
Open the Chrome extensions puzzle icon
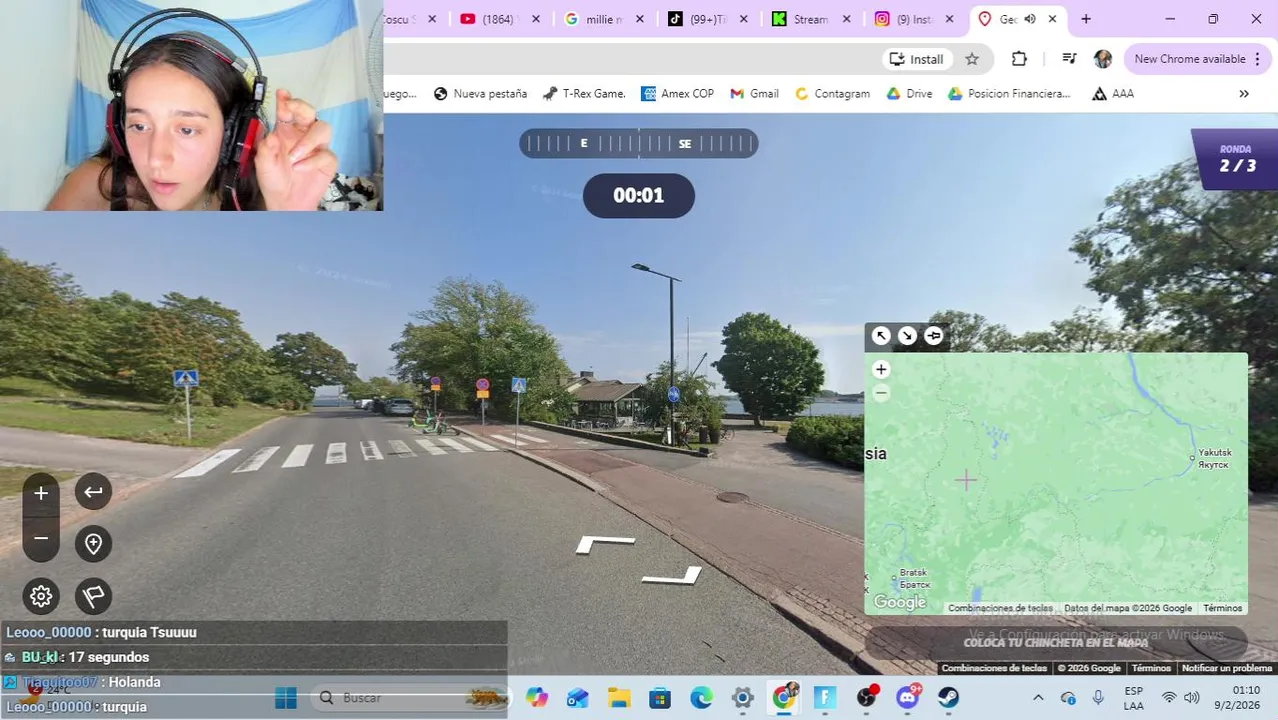click(1019, 59)
